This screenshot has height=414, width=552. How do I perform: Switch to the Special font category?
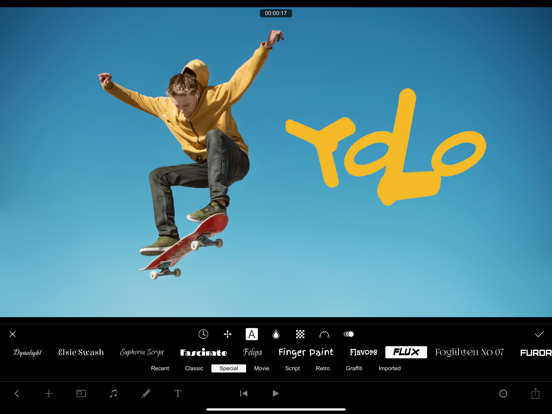coord(228,368)
